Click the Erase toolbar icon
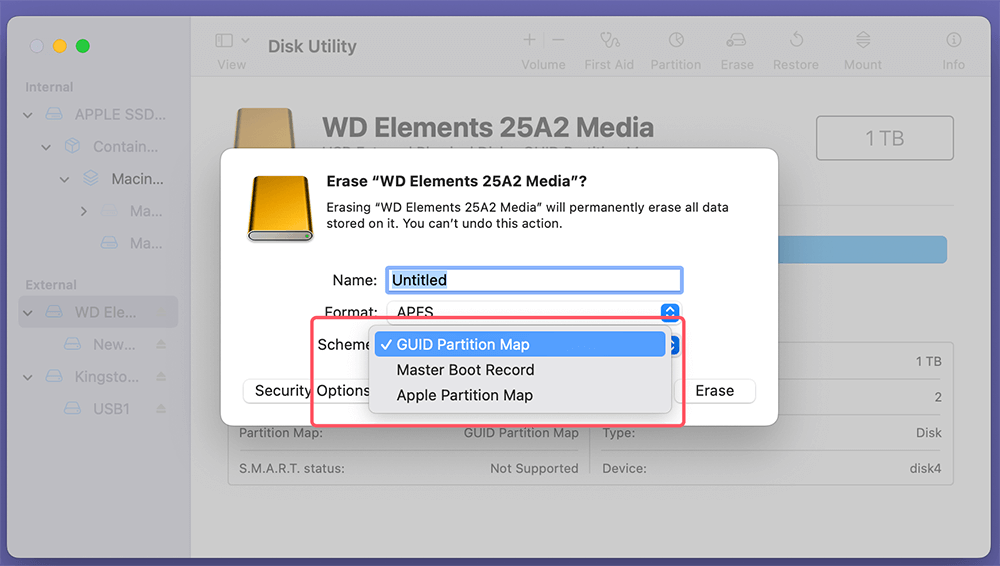Screen dimensions: 1000x566 coord(736,40)
